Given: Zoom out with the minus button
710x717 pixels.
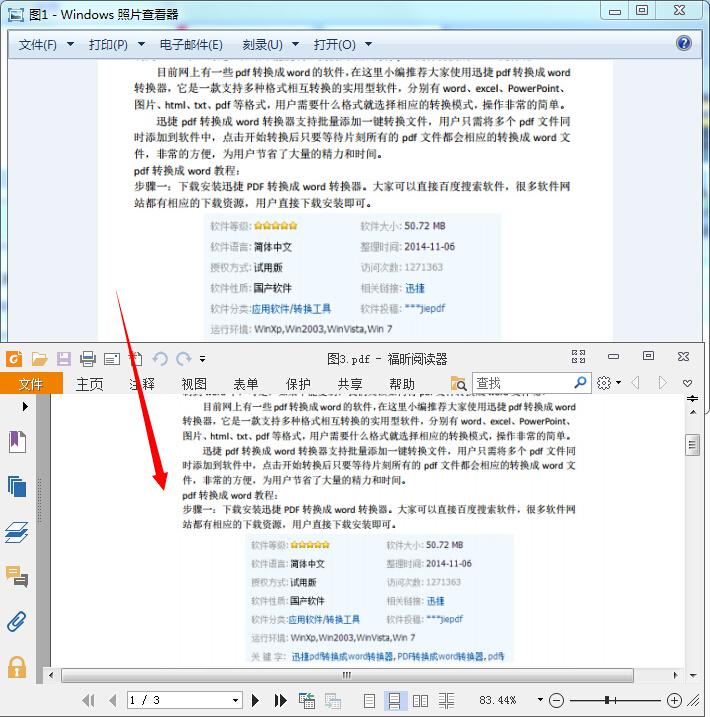Looking at the screenshot, I should tap(556, 700).
